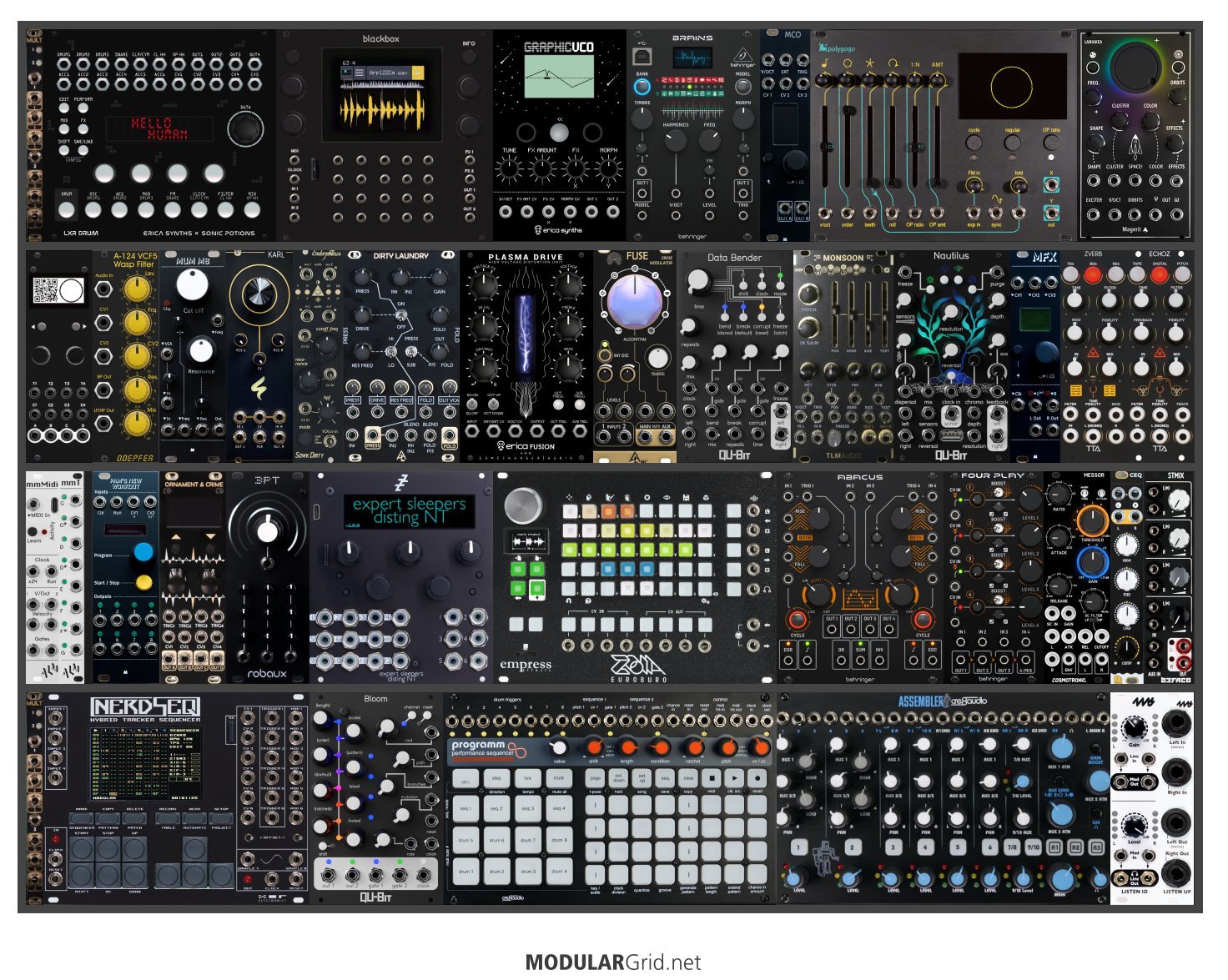Click the record circle button on Programm

pyautogui.click(x=757, y=778)
